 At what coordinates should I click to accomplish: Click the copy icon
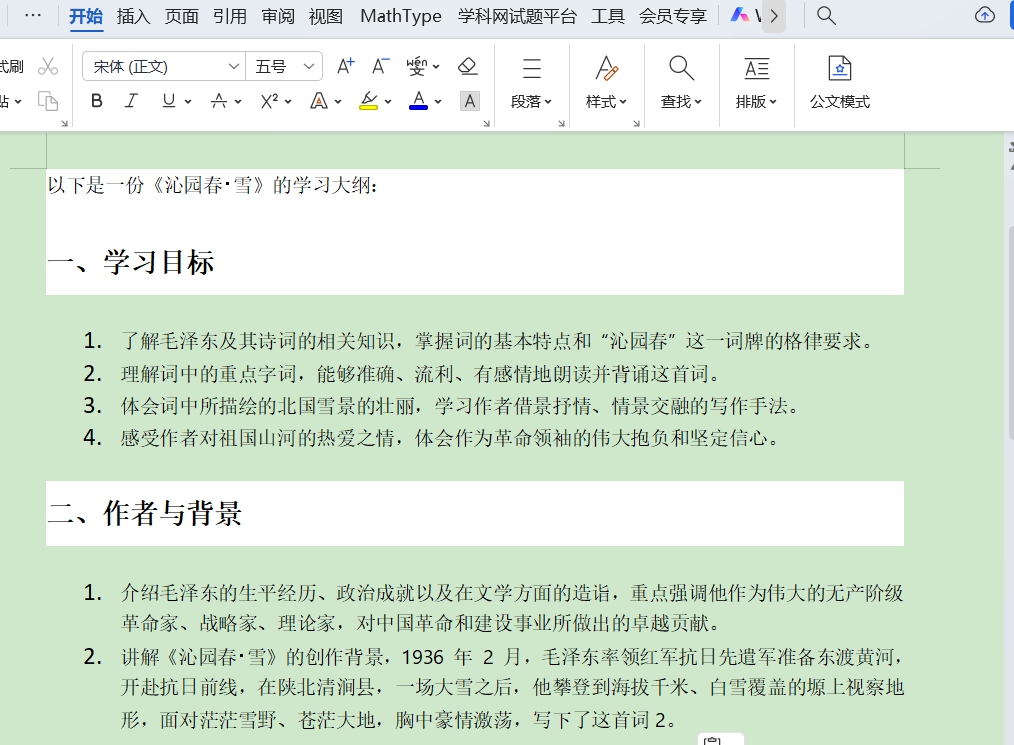(x=47, y=101)
